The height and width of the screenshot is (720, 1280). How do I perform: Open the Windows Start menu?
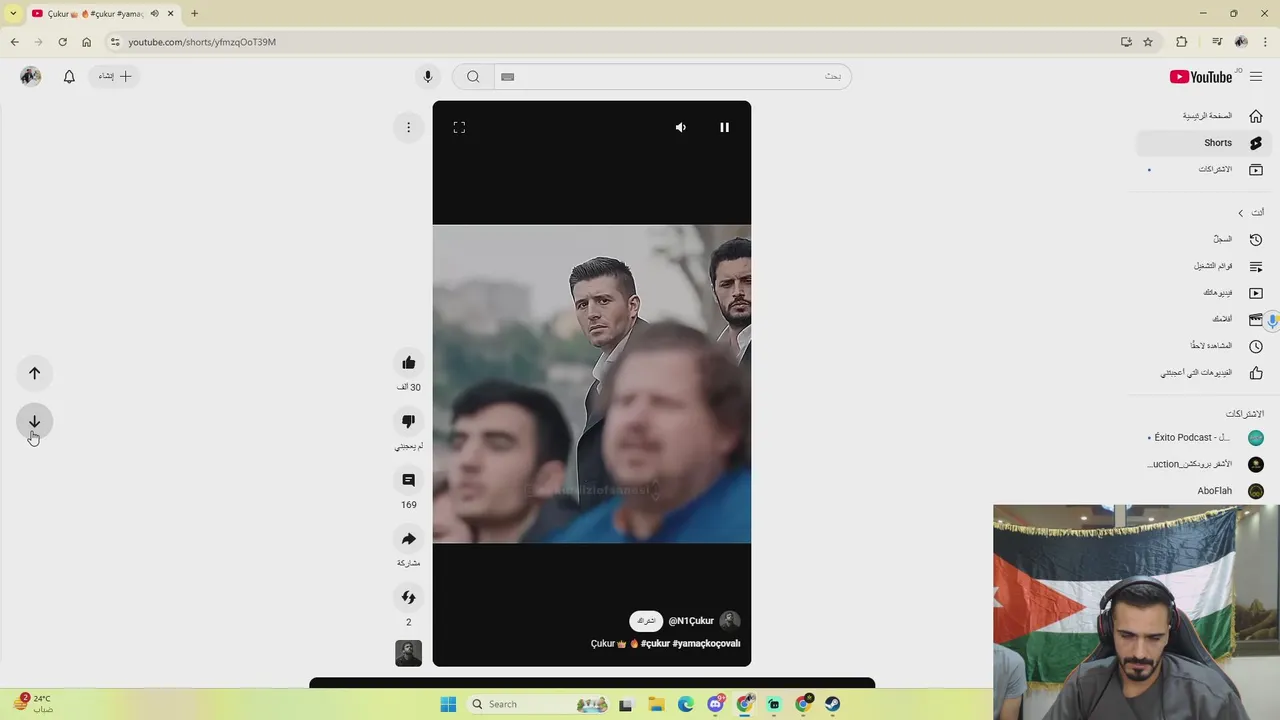(x=448, y=704)
